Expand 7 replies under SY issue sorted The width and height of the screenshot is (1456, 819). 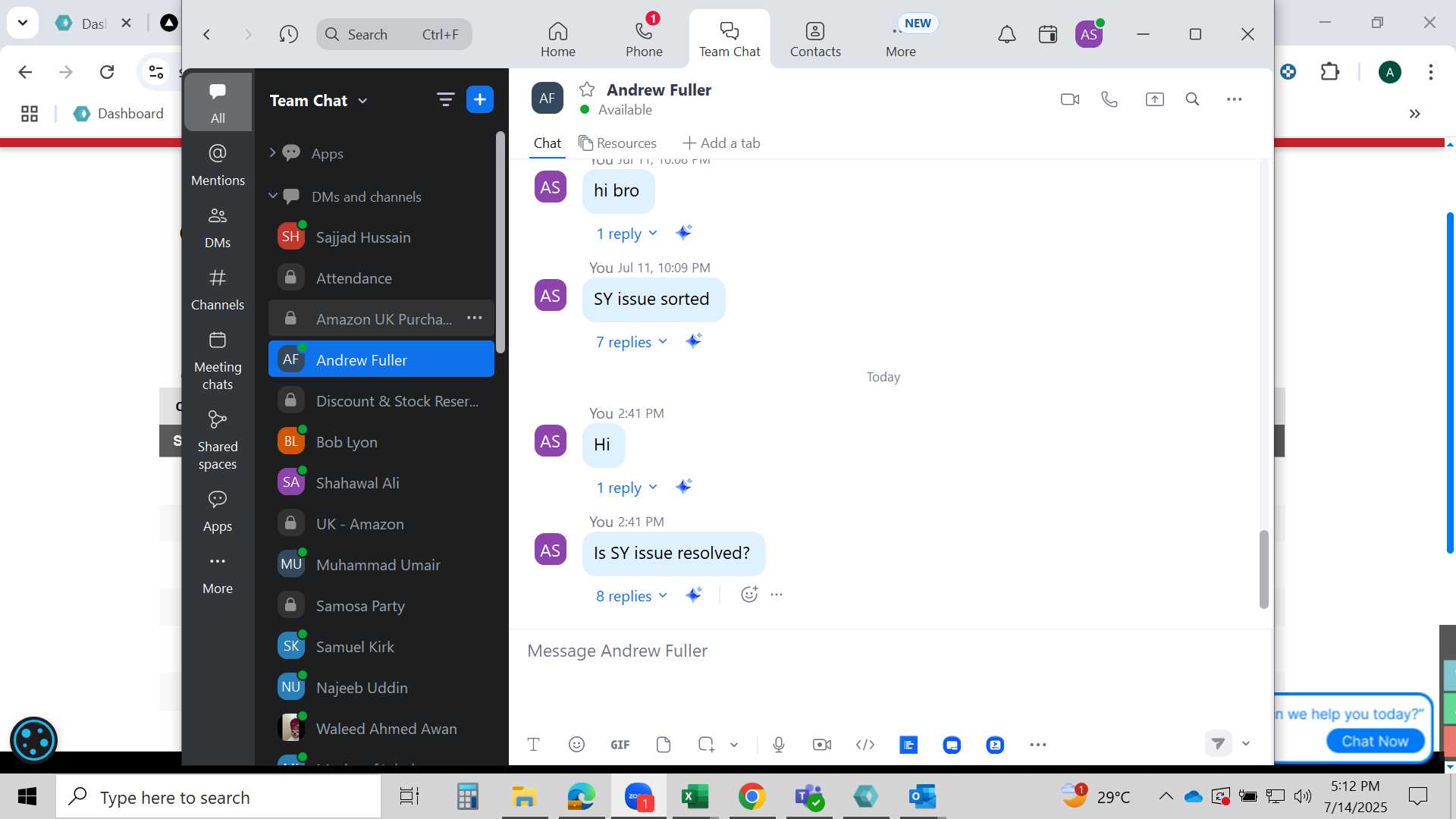(631, 342)
